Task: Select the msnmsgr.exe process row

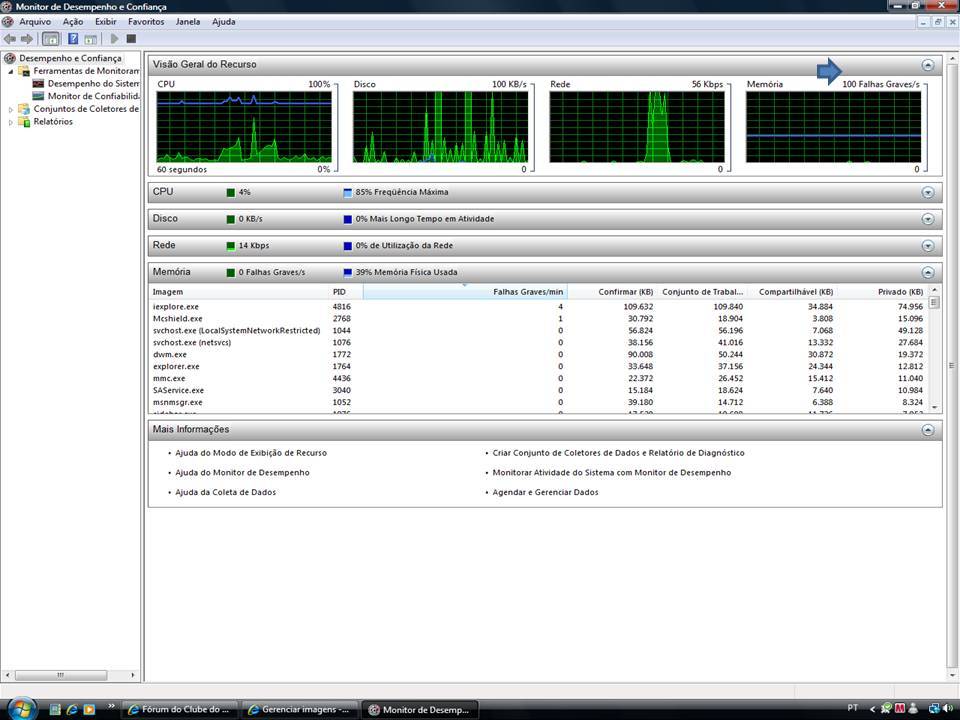Action: coord(539,402)
